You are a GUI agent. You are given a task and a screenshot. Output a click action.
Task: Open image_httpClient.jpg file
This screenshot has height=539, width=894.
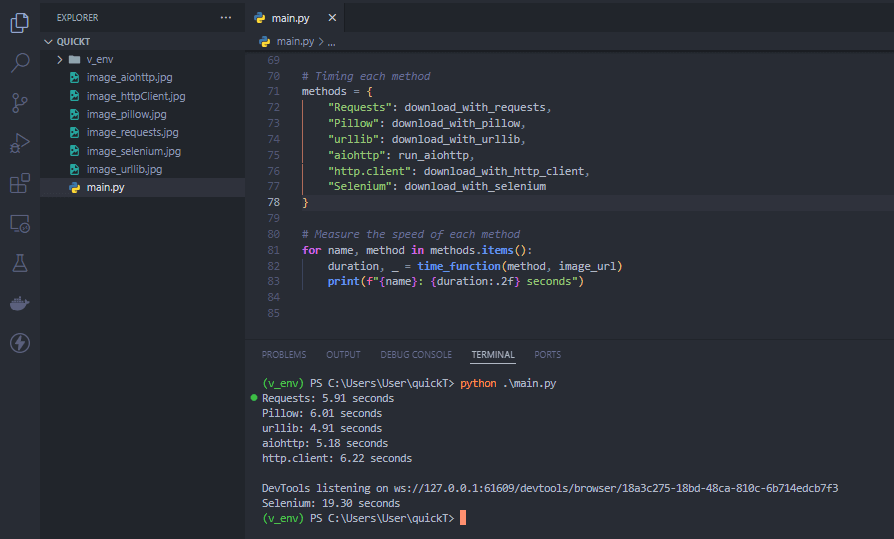point(143,96)
